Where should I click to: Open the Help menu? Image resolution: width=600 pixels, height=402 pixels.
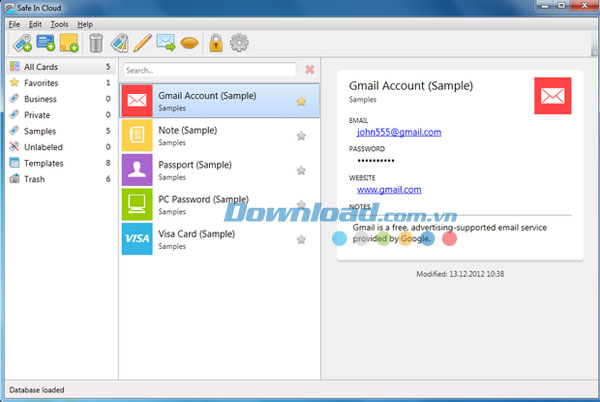(85, 24)
